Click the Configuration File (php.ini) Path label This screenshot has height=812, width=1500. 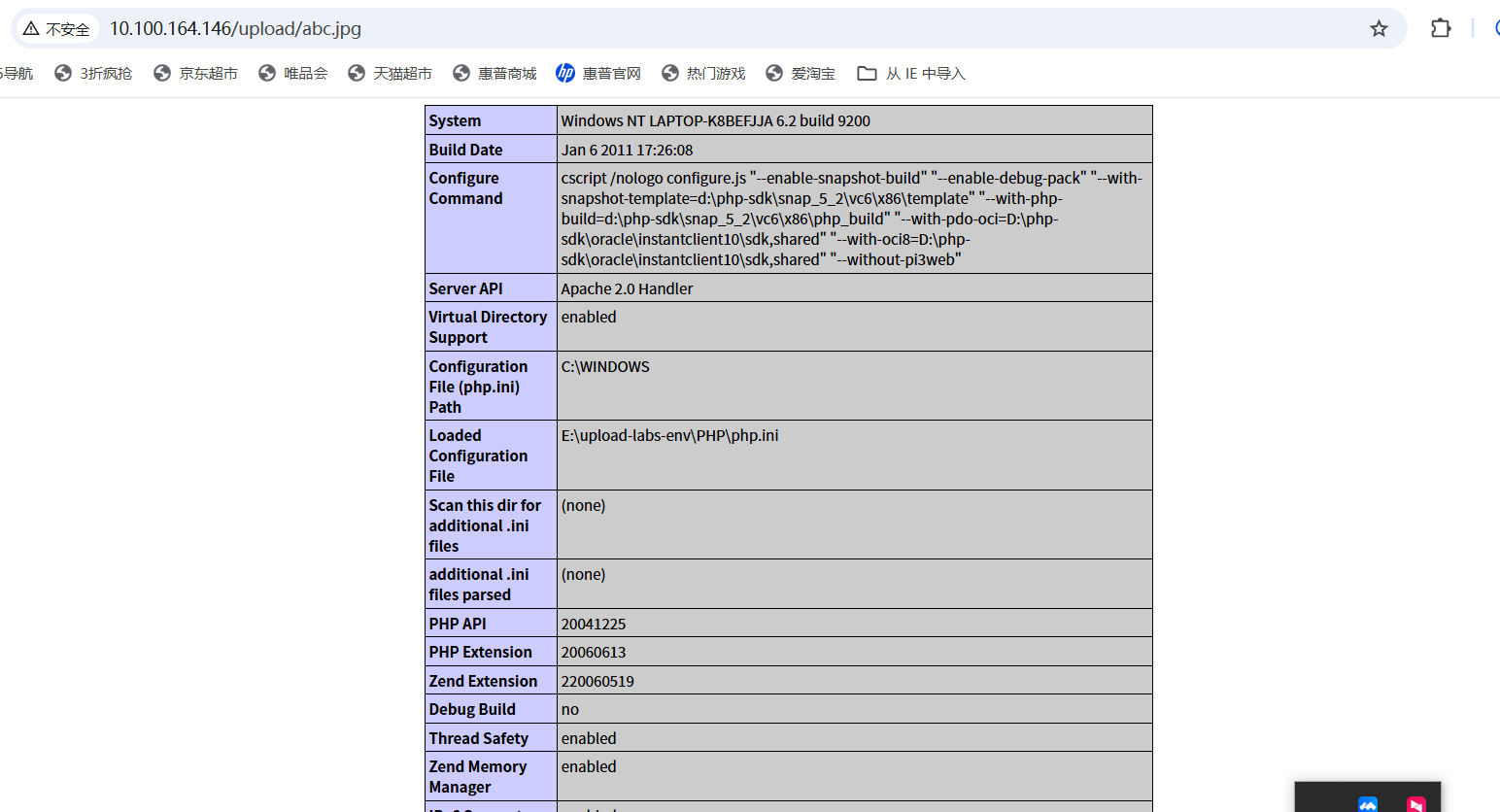pyautogui.click(x=478, y=387)
